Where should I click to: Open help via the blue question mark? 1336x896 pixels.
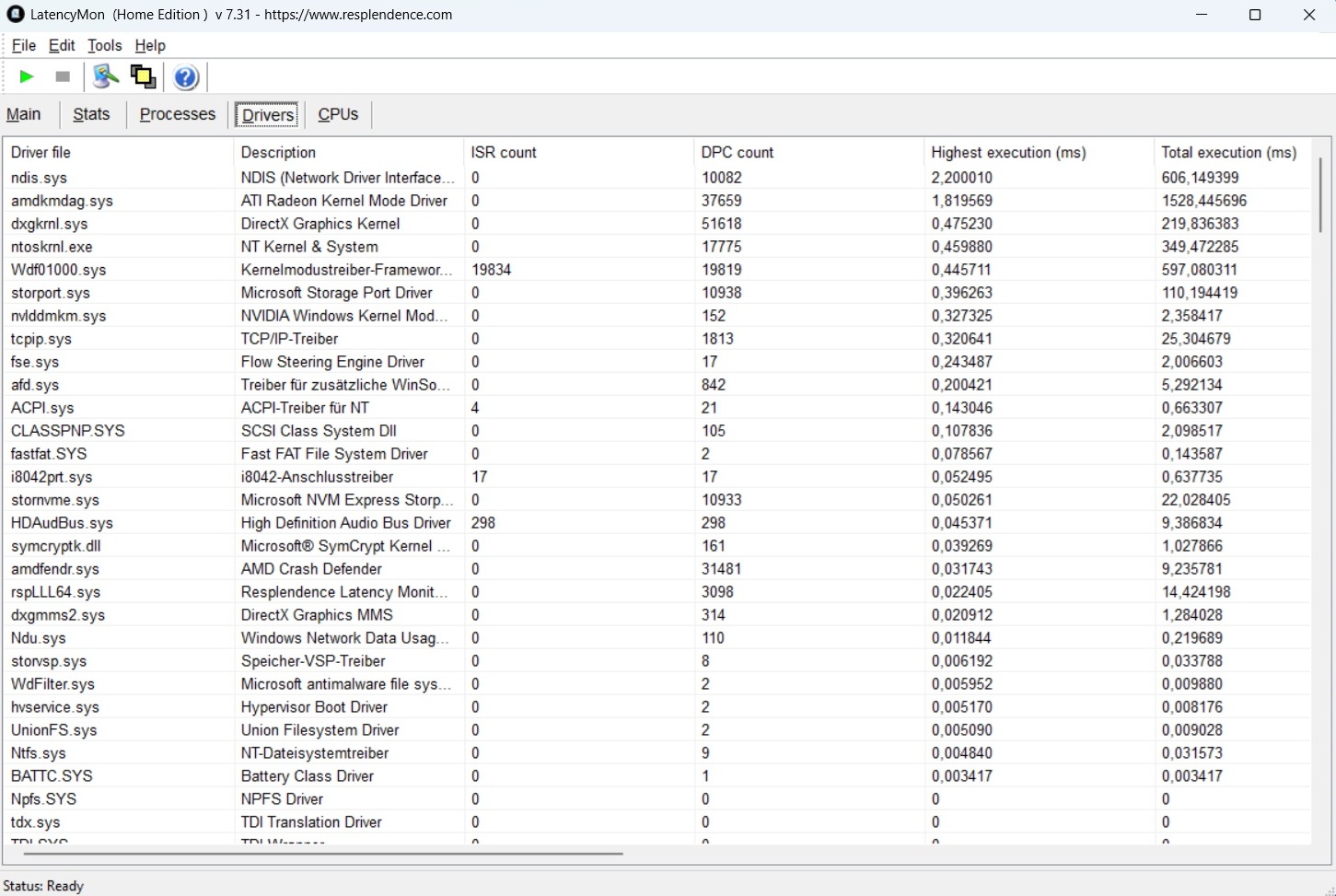point(186,77)
